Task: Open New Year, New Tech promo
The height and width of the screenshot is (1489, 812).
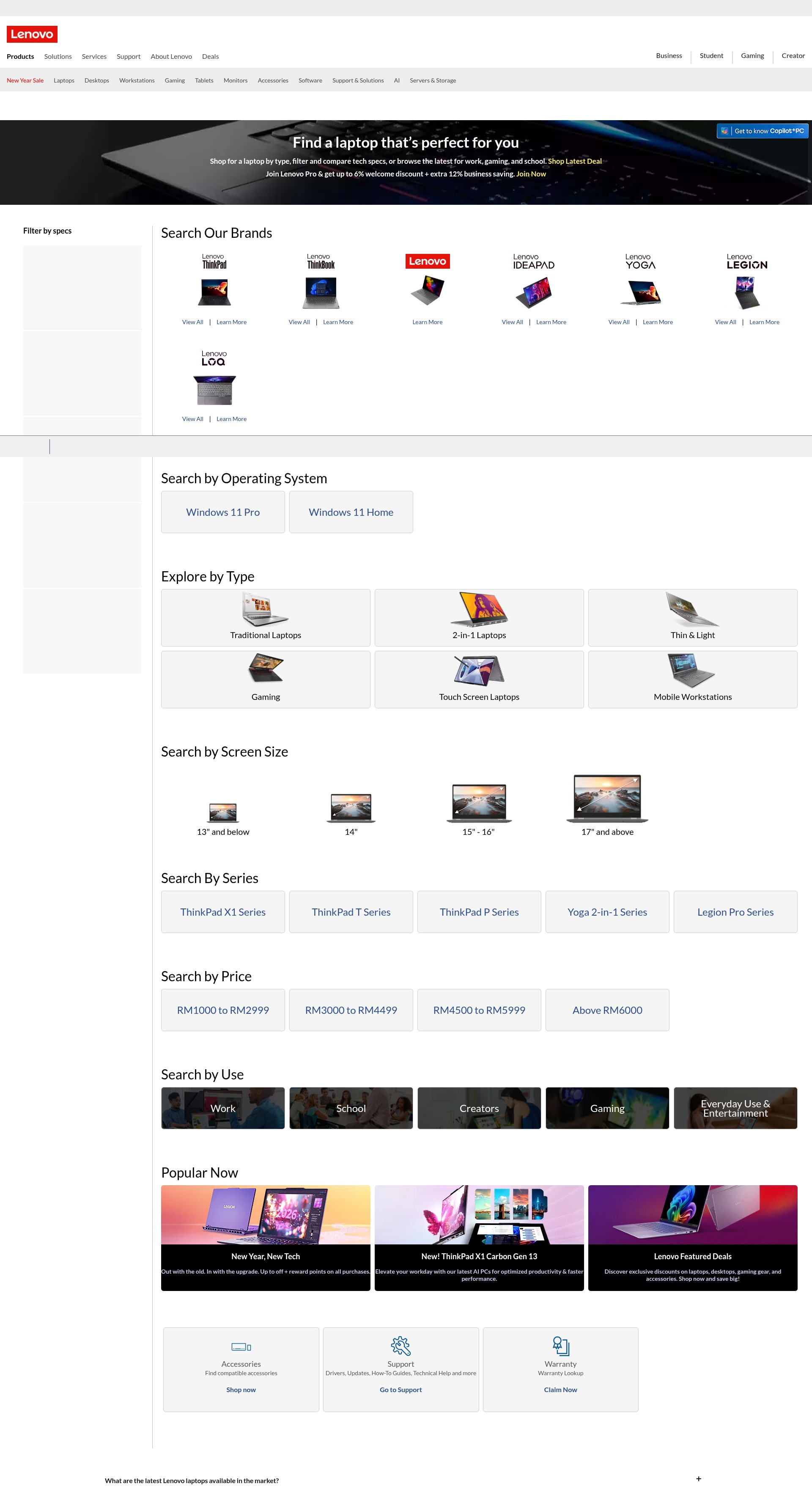Action: click(265, 1238)
